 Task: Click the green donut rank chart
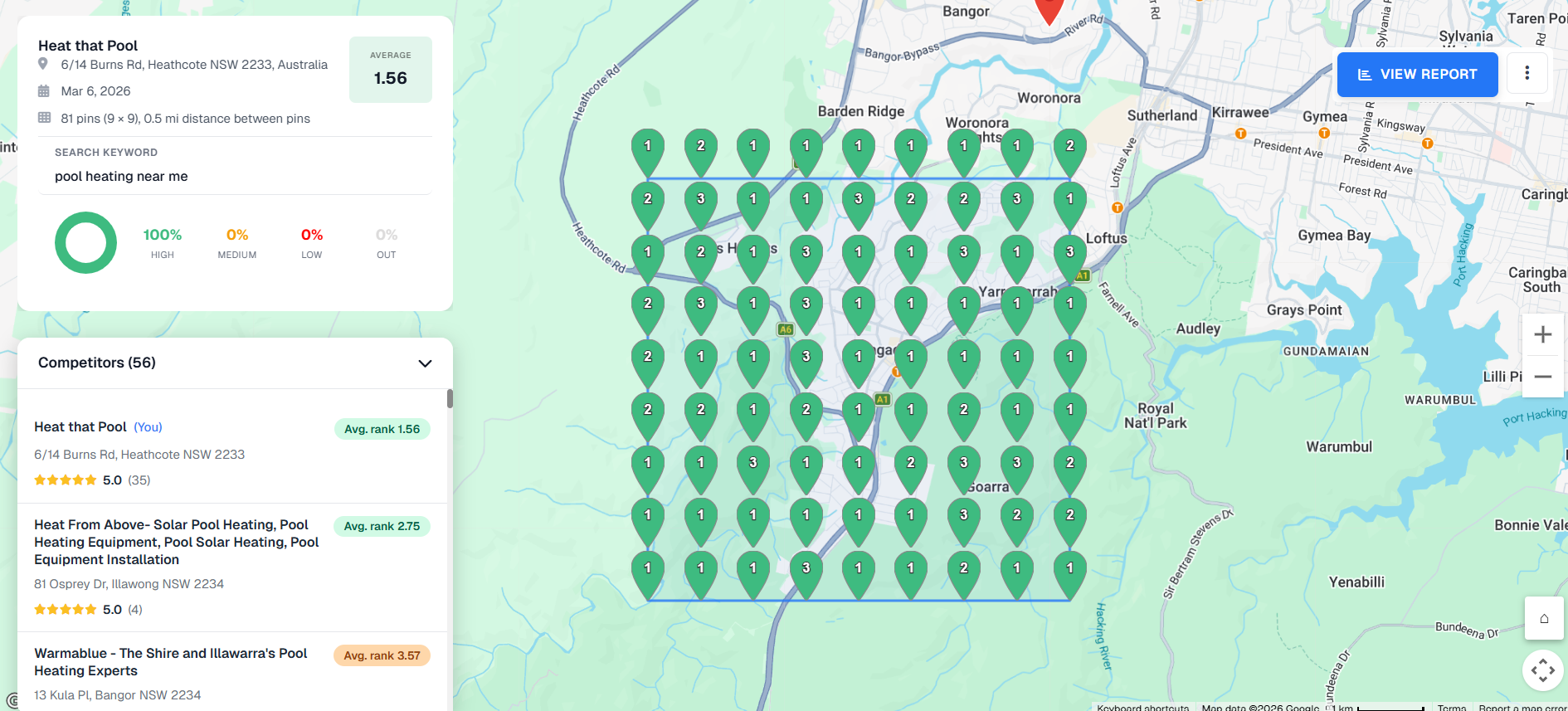[x=86, y=243]
